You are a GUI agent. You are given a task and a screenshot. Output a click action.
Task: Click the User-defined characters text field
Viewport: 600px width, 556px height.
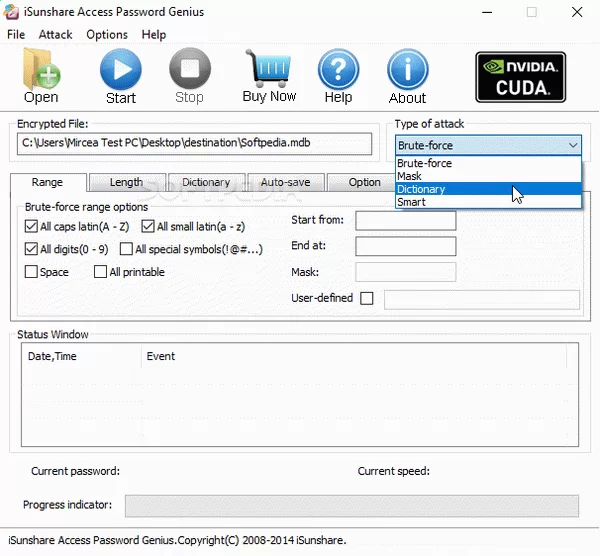coord(482,299)
